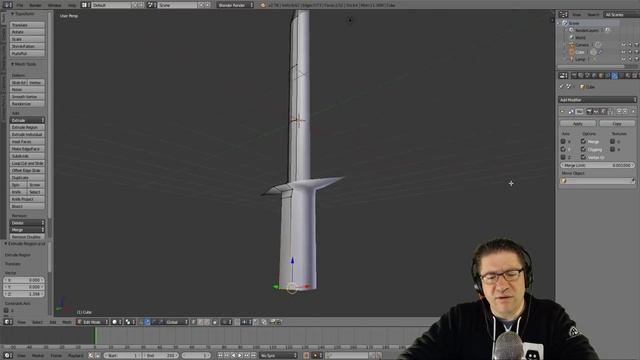
Task: Open the No Sync dropdown in timeline
Action: coord(279,356)
